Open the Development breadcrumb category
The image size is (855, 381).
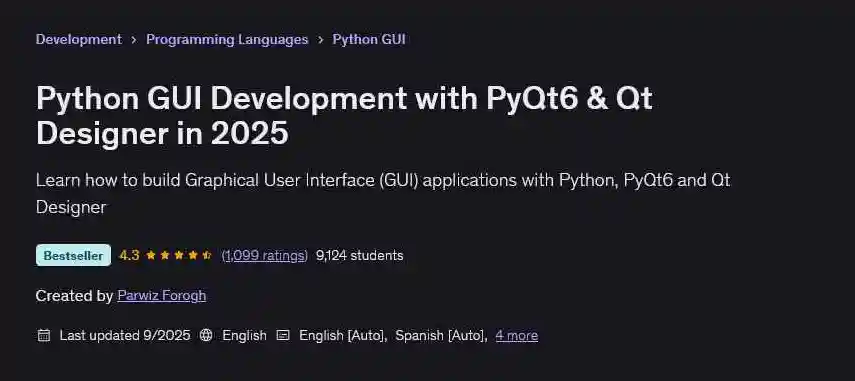coord(79,39)
